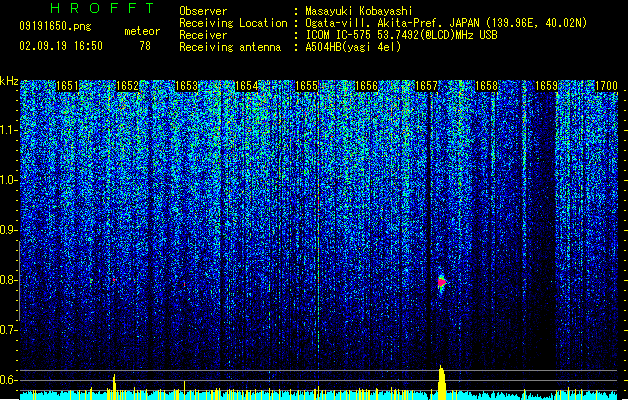
Task: Click the meteor label
Action: click(x=142, y=31)
